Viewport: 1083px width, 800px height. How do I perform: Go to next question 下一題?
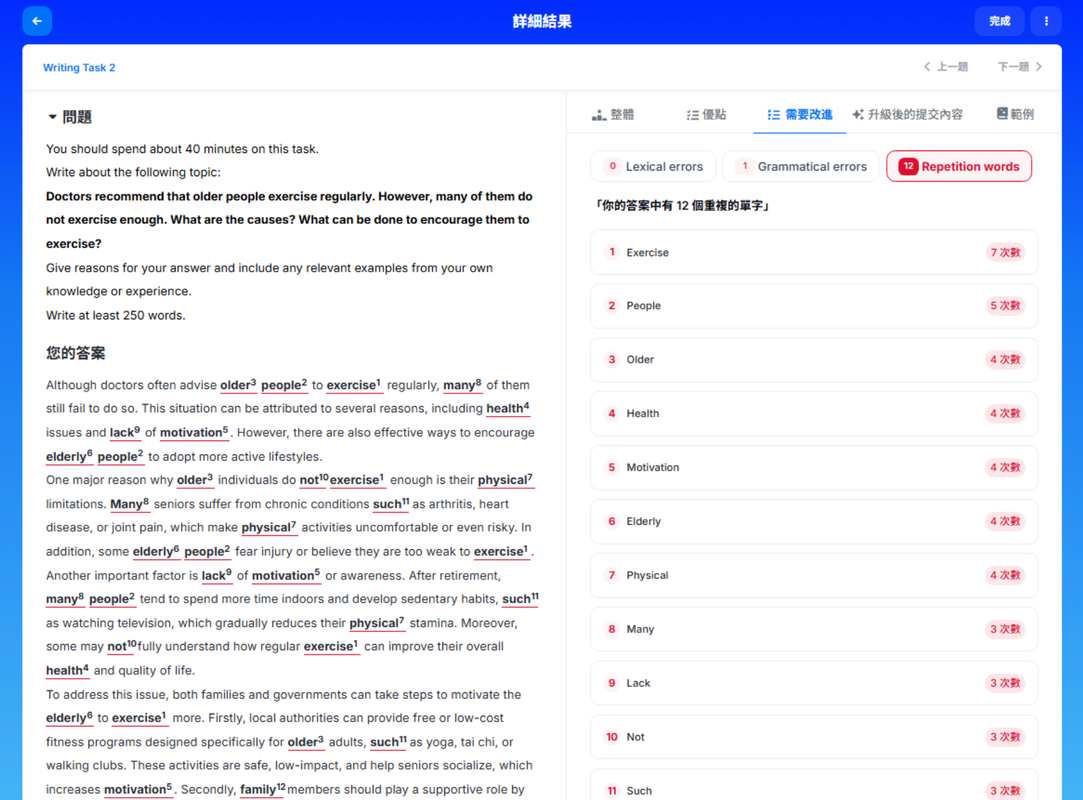(x=1020, y=67)
